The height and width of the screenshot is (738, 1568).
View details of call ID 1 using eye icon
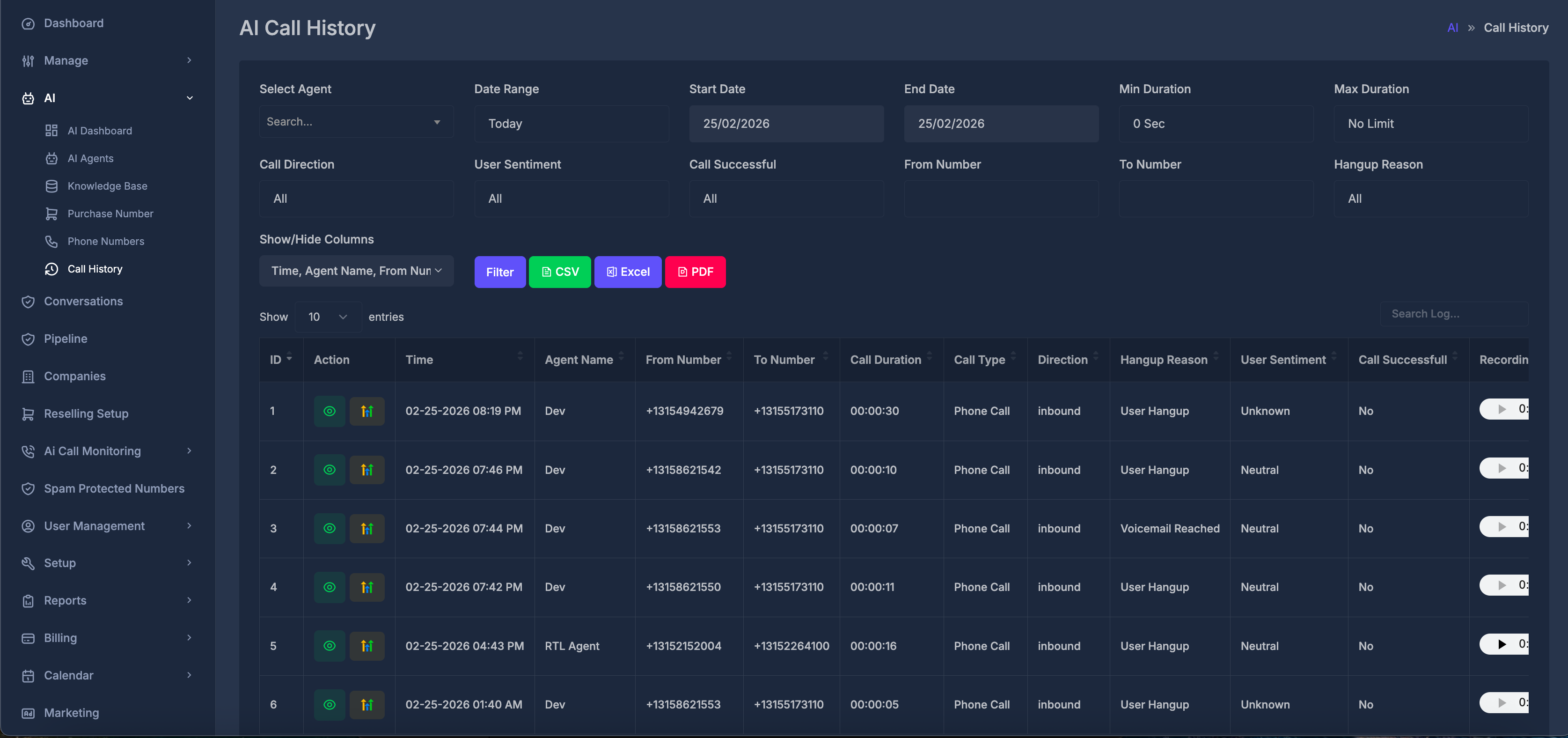click(x=330, y=411)
